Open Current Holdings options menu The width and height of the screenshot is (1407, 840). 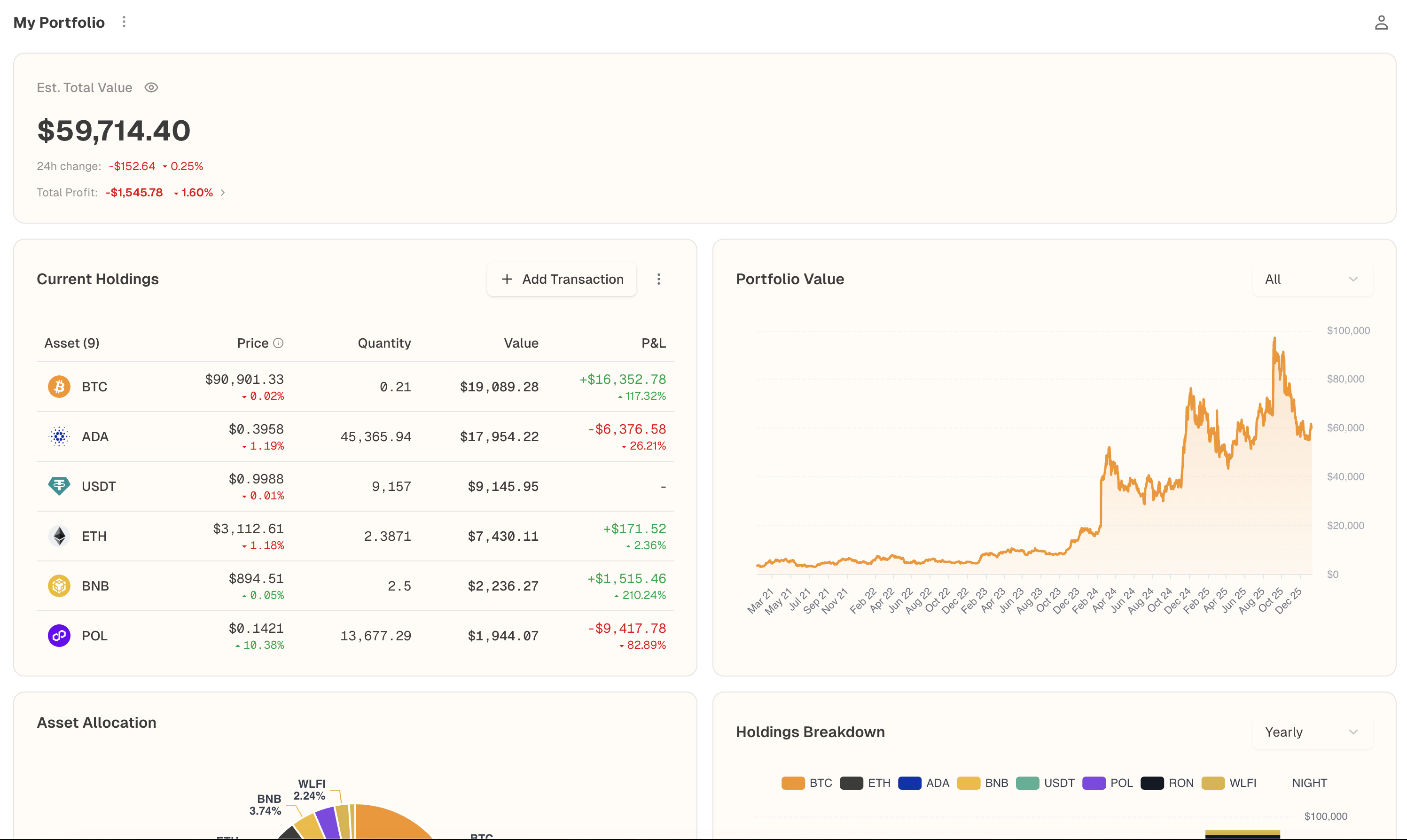[658, 279]
